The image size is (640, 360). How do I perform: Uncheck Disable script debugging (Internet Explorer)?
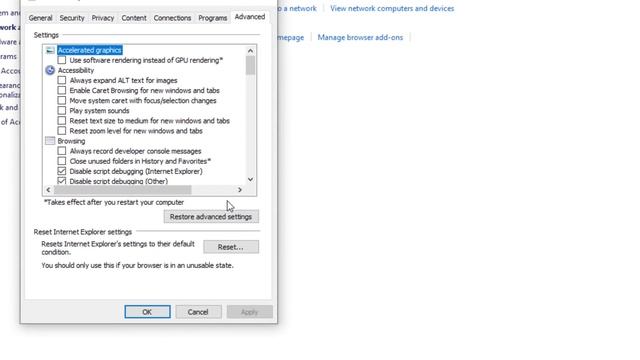point(62,171)
